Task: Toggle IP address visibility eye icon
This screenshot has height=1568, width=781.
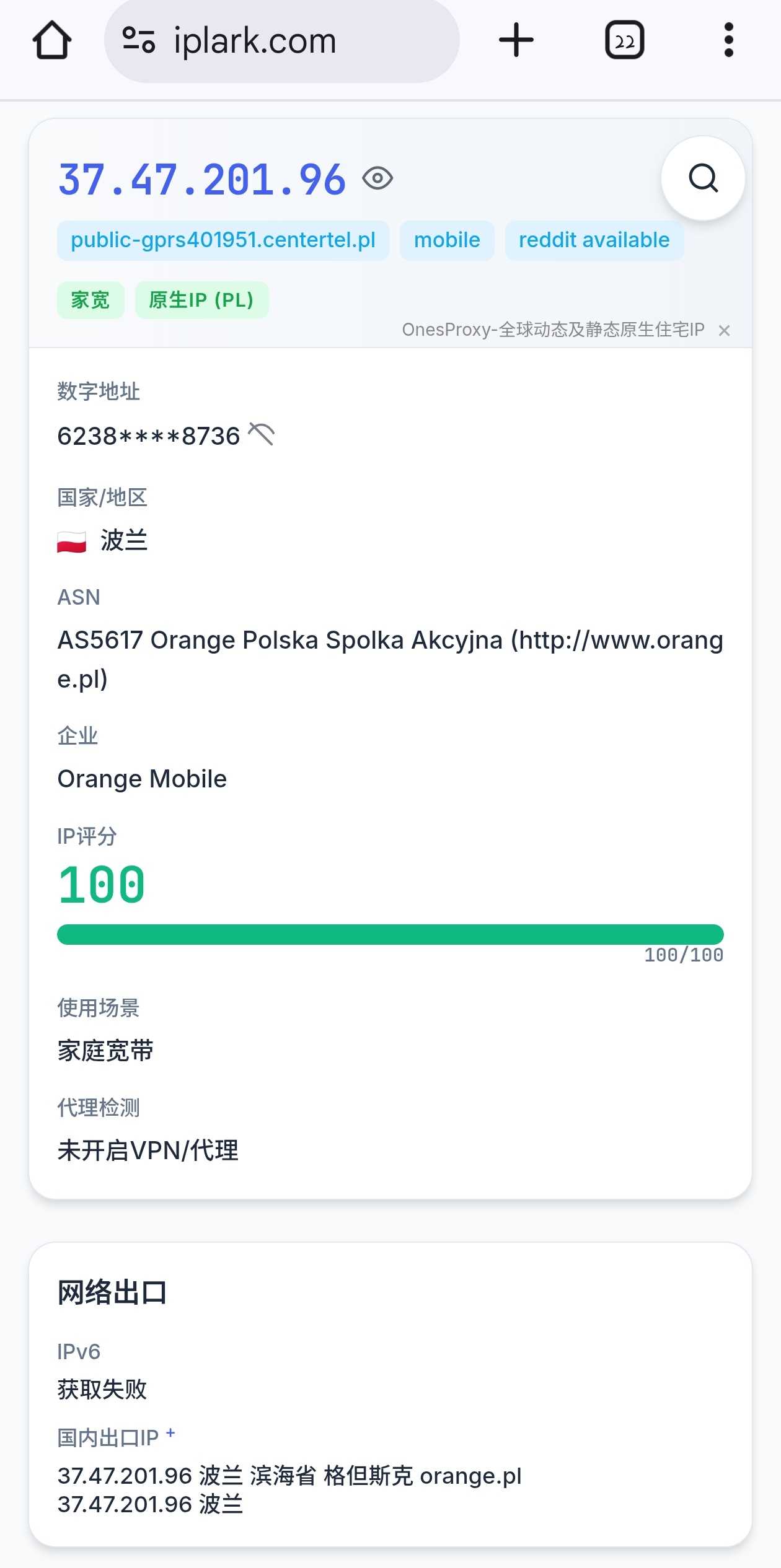Action: pos(377,179)
